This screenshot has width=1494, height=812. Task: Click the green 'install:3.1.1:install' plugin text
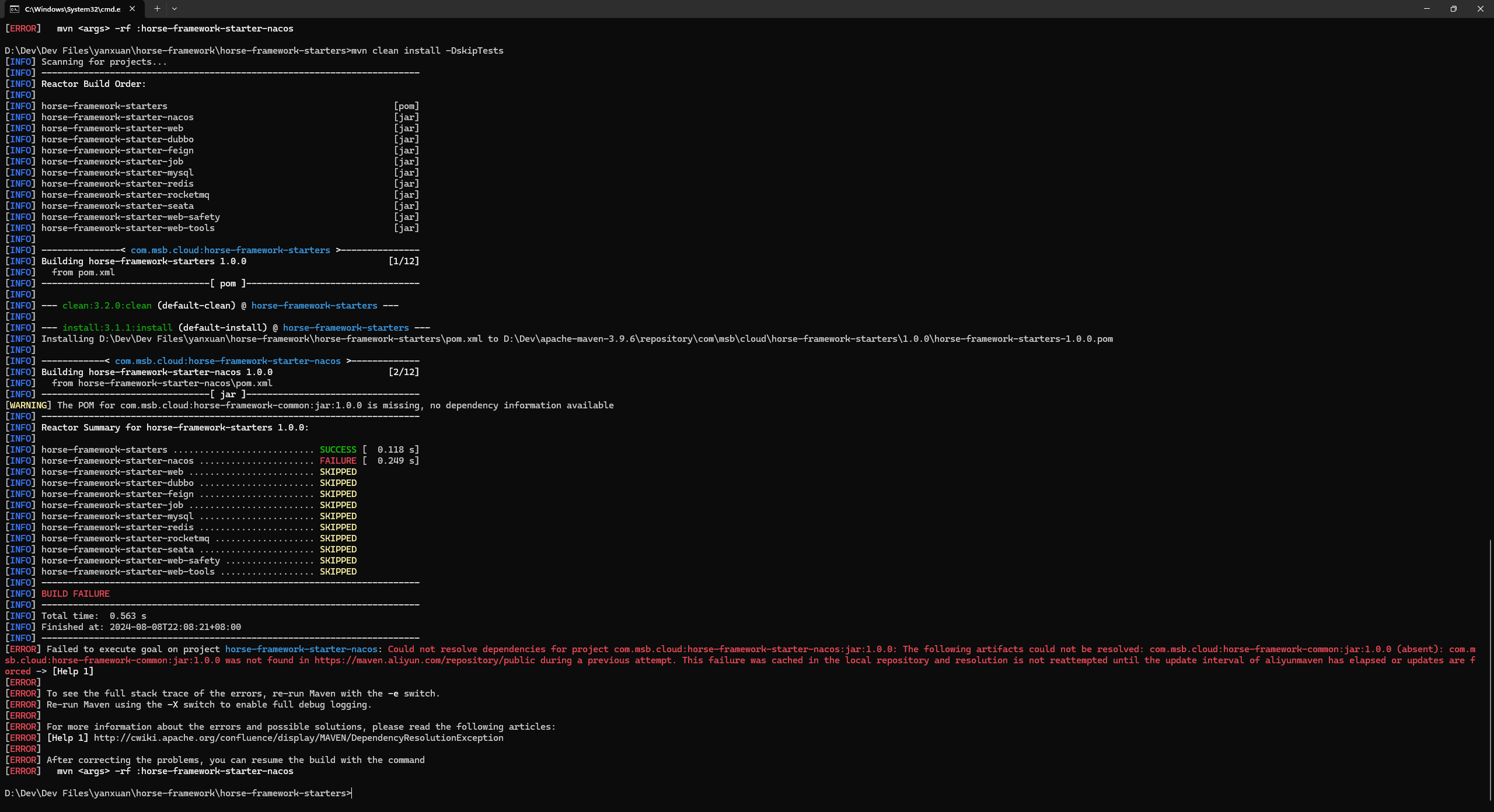(x=117, y=328)
